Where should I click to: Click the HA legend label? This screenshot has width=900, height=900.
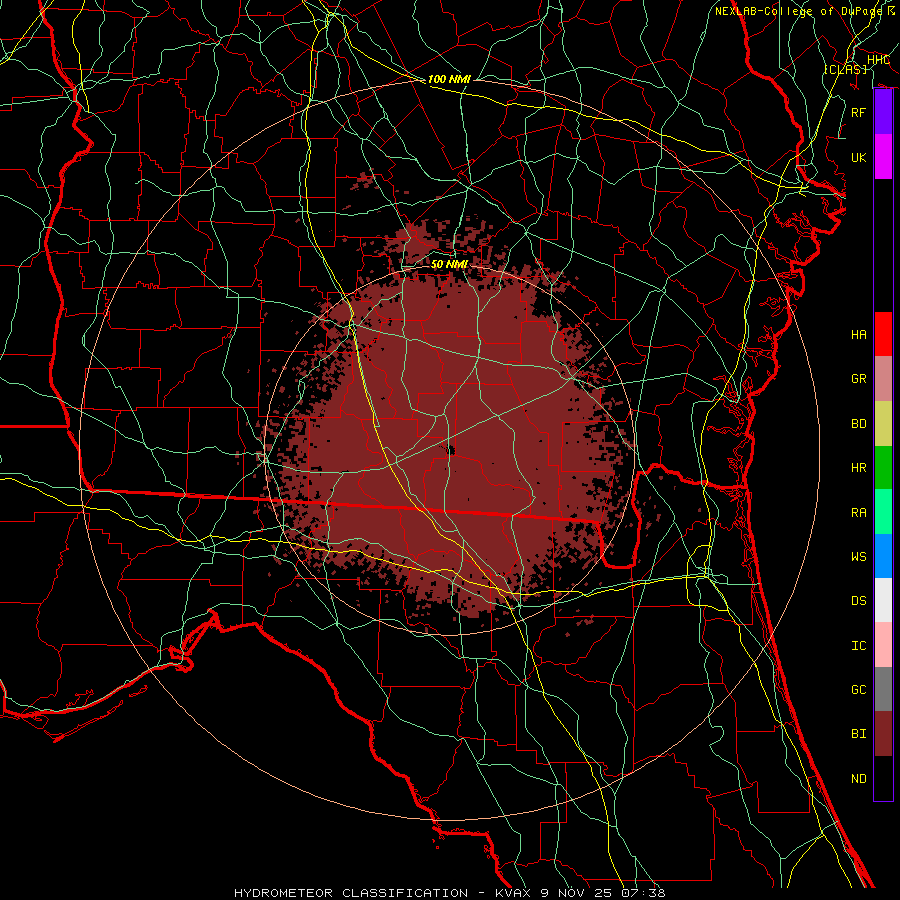pos(859,334)
